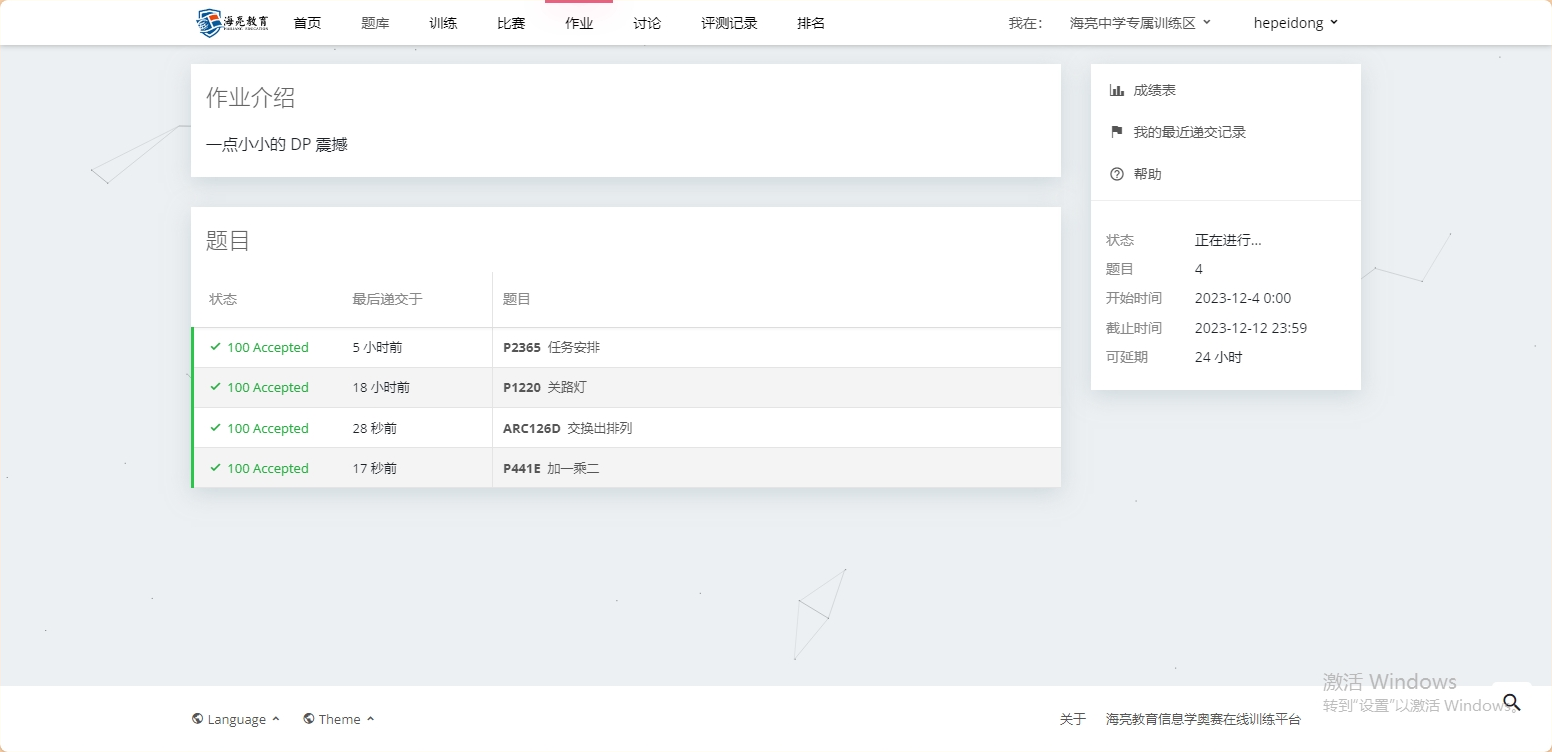Expand the Language selector
Screen dimensions: 1552x752
237,719
